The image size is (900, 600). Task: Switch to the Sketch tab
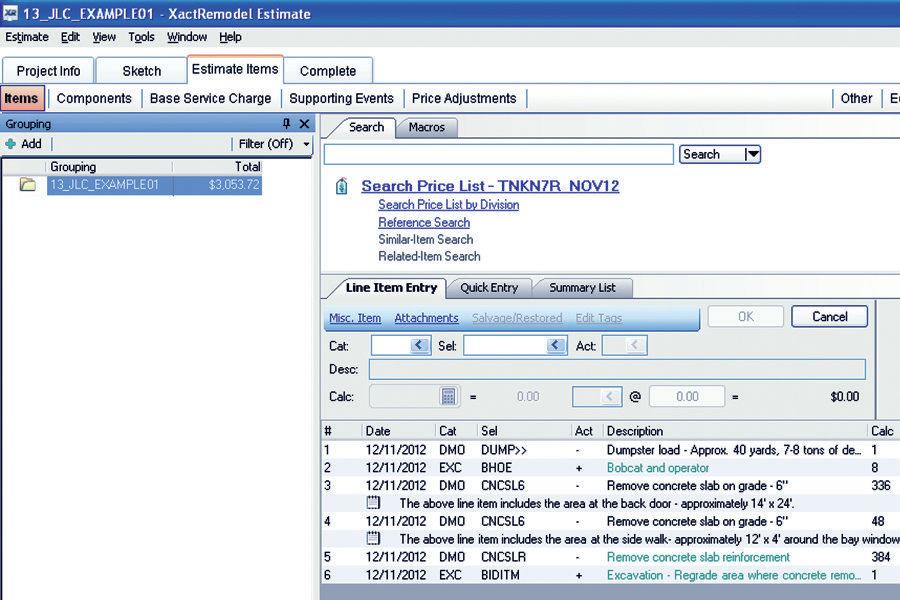[141, 71]
